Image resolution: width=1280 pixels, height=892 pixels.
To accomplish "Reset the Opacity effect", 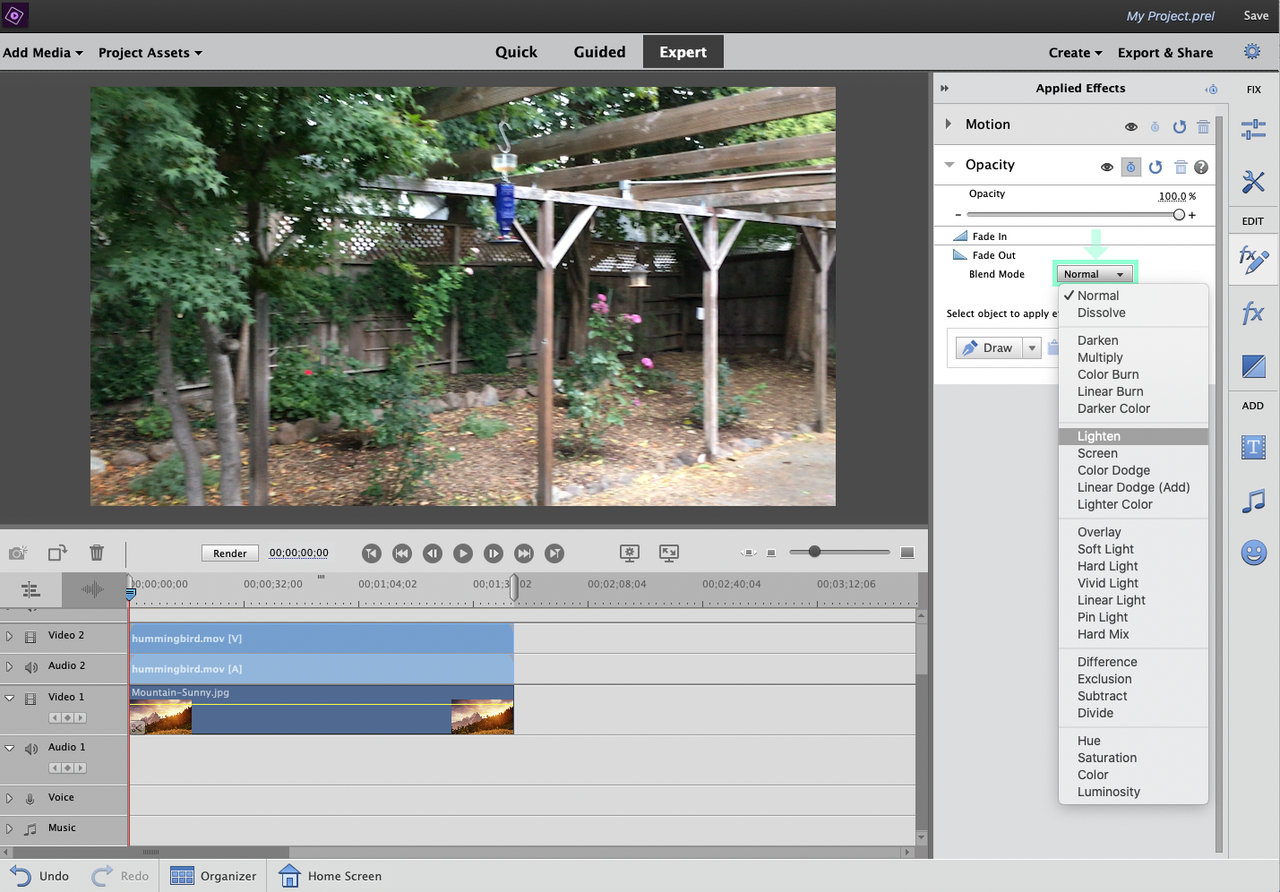I will coord(1156,167).
